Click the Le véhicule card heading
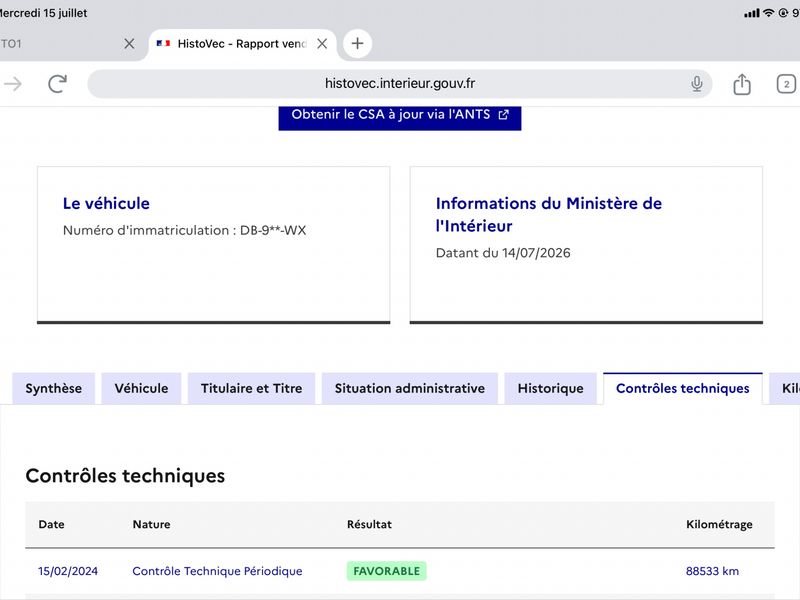The height and width of the screenshot is (600, 800). point(106,203)
